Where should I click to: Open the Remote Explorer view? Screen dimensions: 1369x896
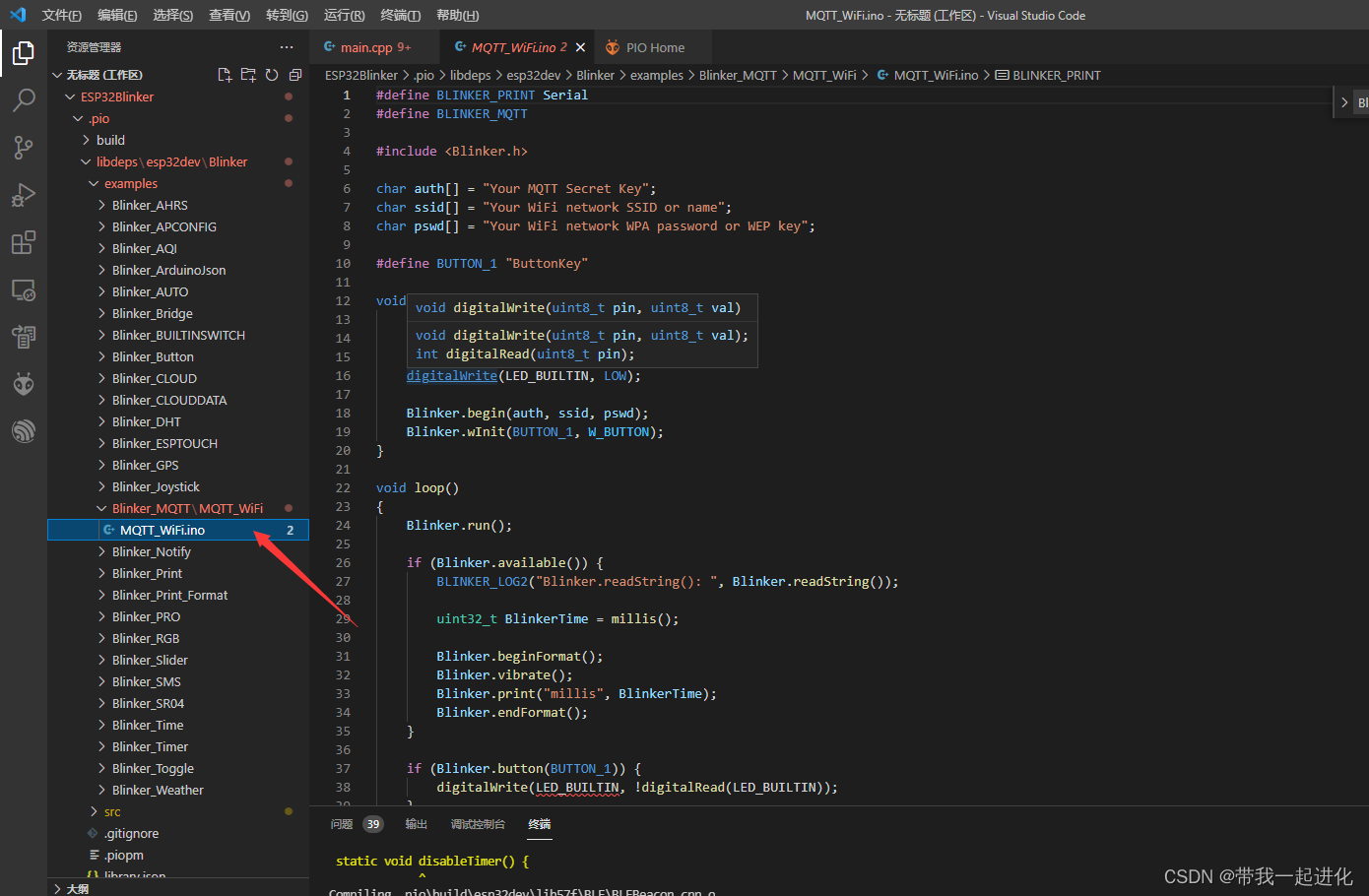24,289
